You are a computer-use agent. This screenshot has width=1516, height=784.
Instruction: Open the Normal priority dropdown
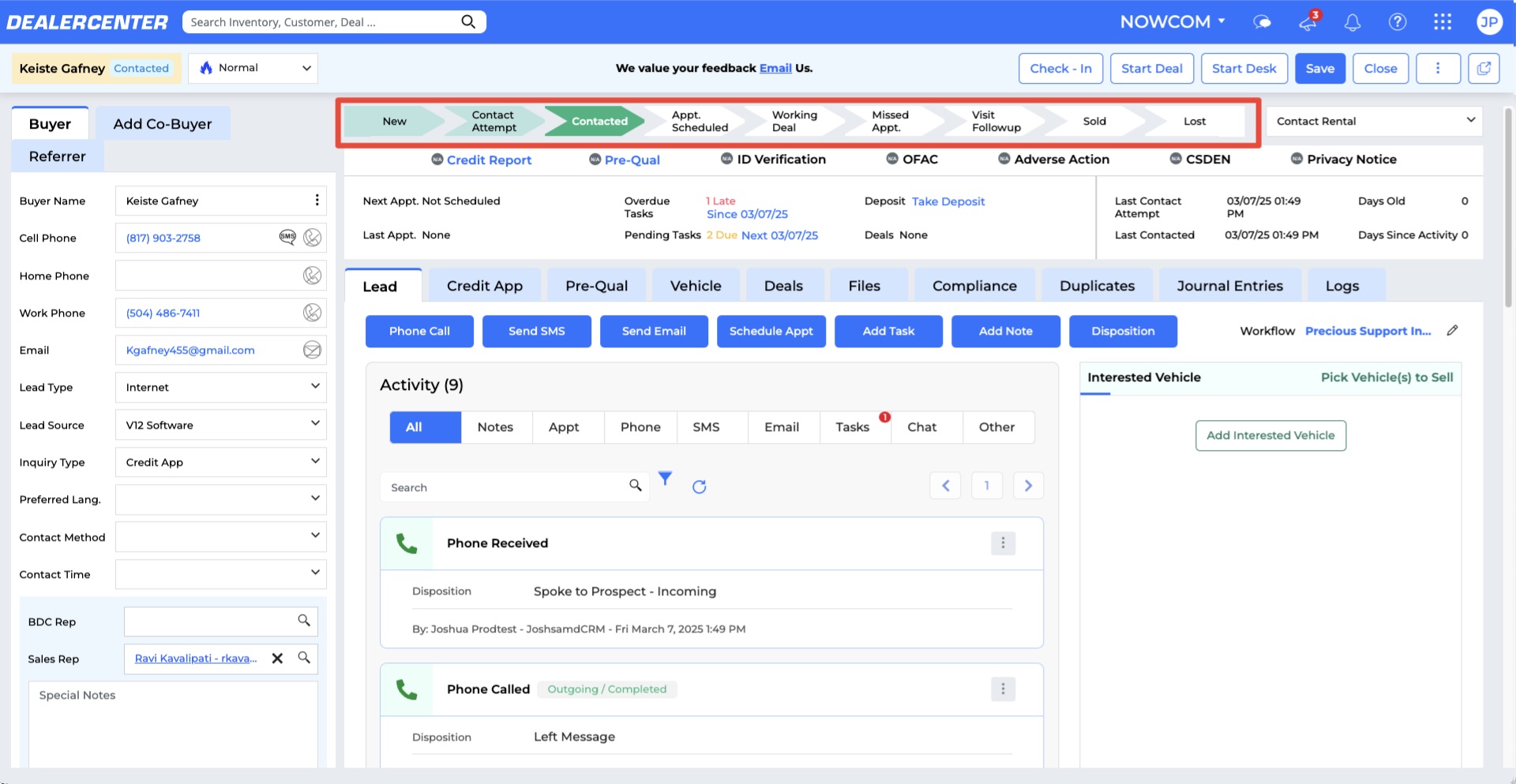253,68
